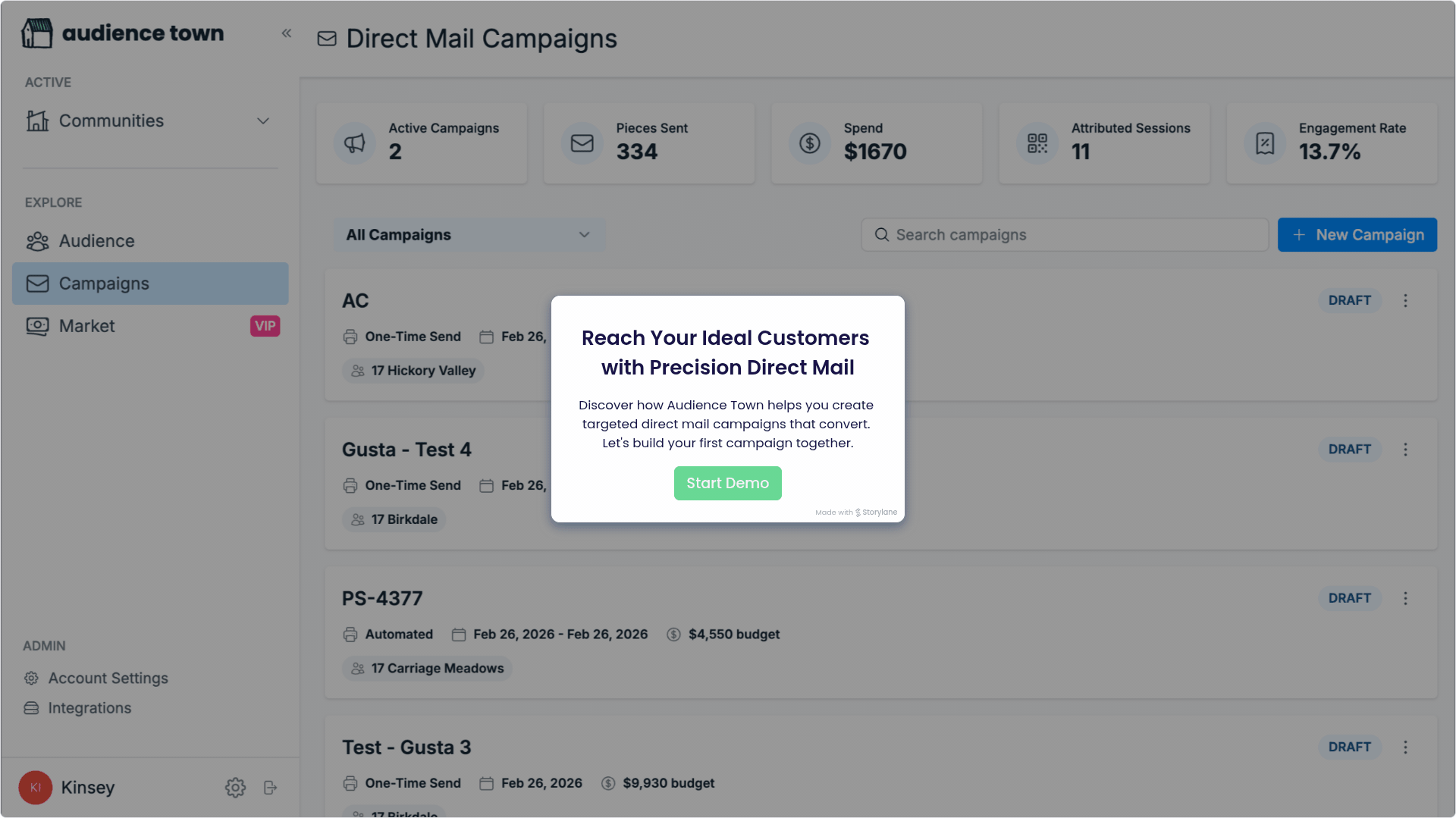The width and height of the screenshot is (1456, 818).
Task: Click the 17 Carriage Meadows audience tag
Action: 428,669
